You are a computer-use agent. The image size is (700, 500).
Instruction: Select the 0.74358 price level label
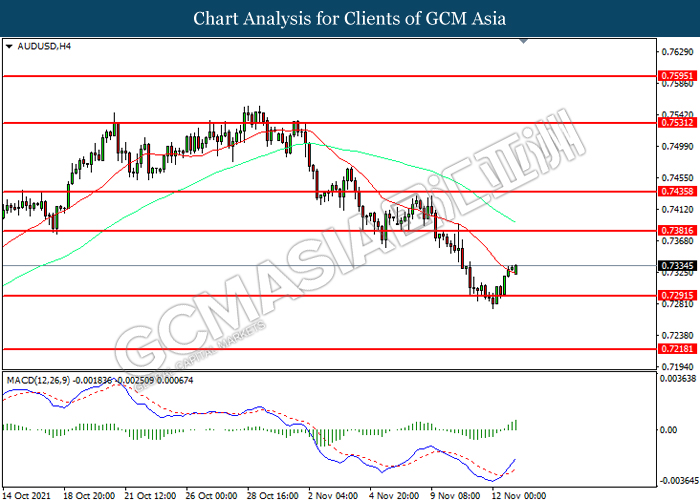coord(677,192)
